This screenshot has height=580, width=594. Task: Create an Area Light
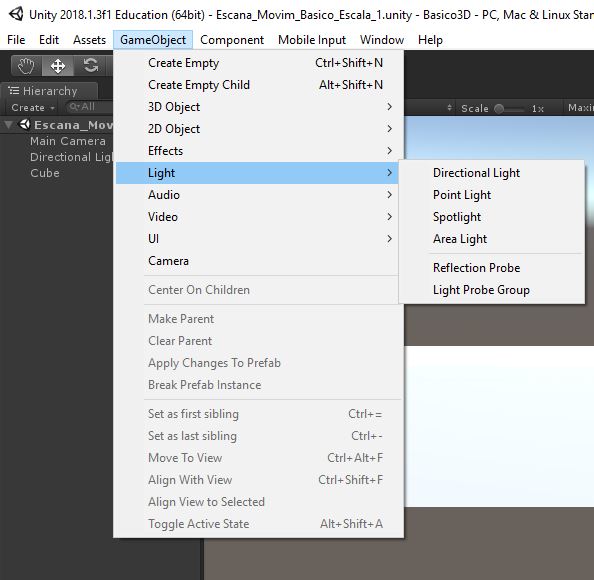tap(492, 239)
